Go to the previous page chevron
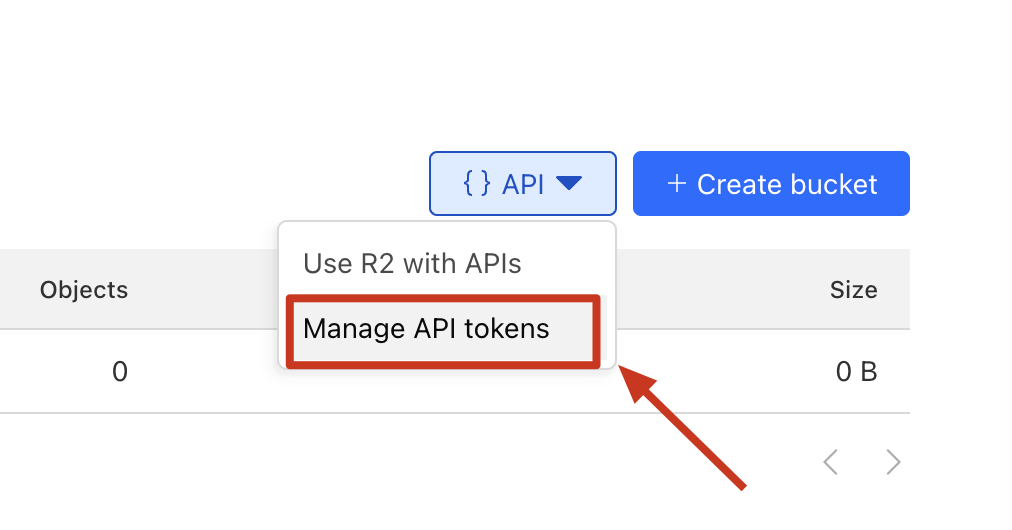Image resolution: width=1012 pixels, height=530 pixels. [x=830, y=462]
